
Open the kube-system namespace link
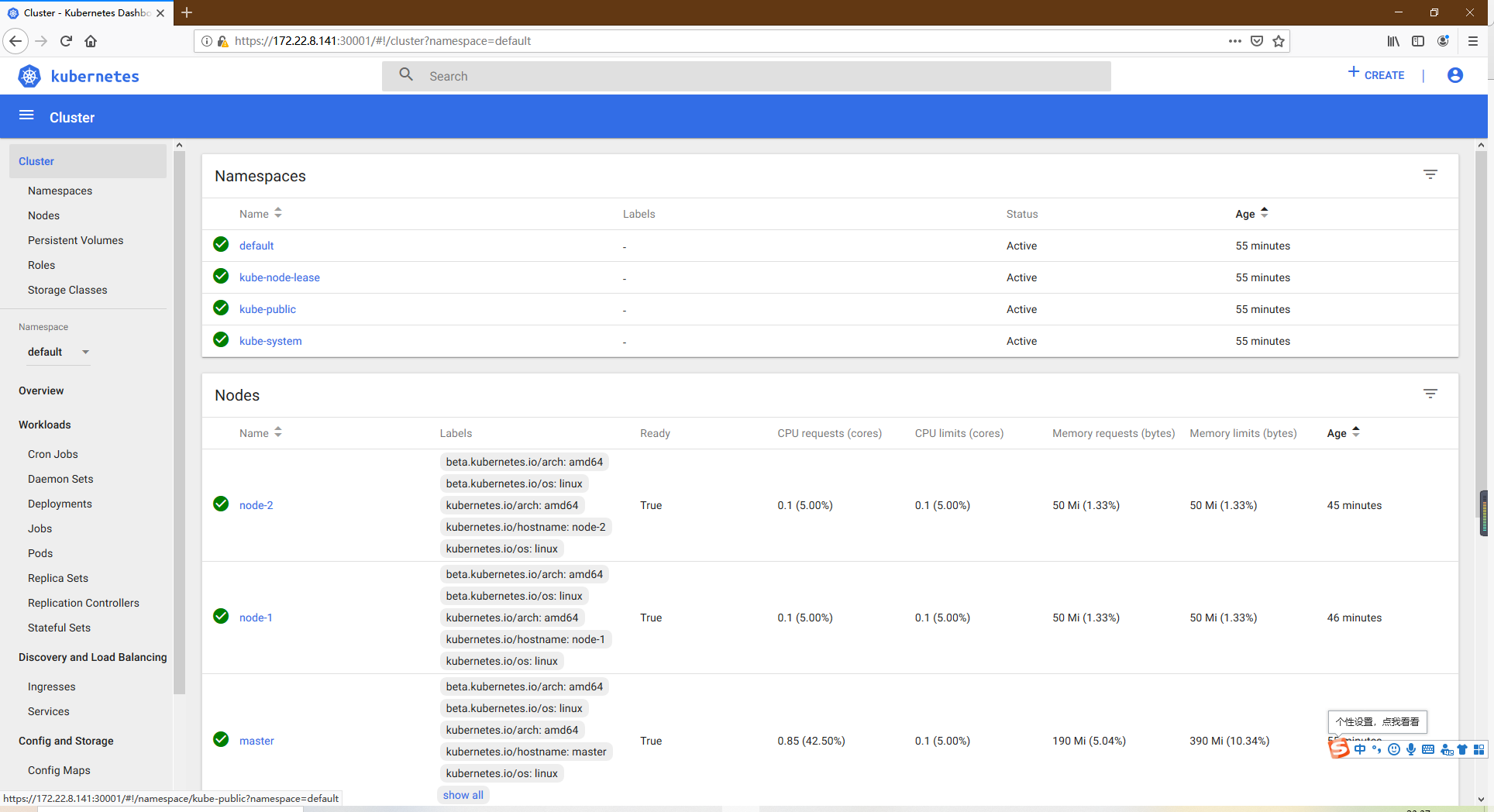tap(270, 341)
